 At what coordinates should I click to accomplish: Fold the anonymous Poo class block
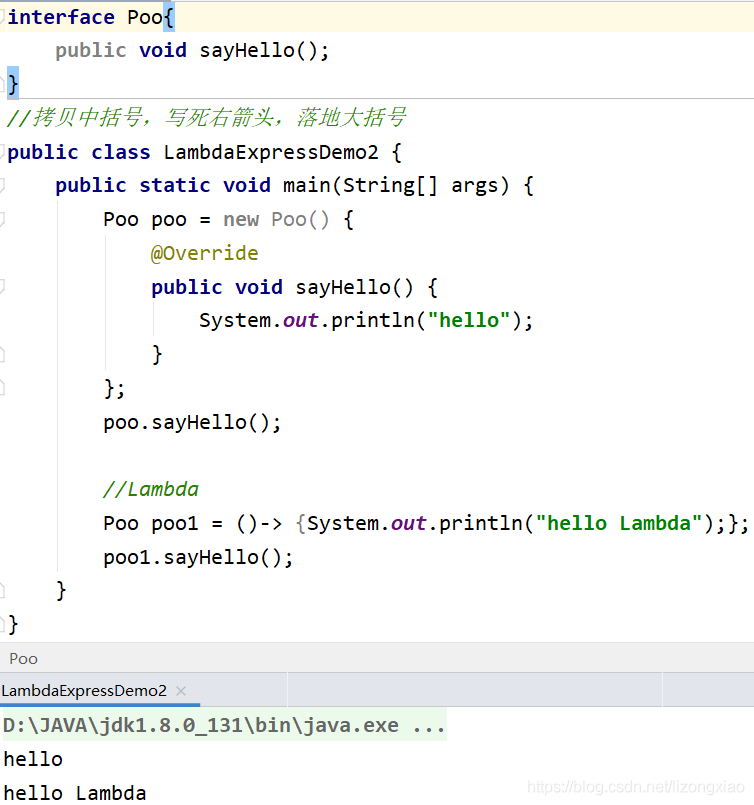tap(2, 219)
